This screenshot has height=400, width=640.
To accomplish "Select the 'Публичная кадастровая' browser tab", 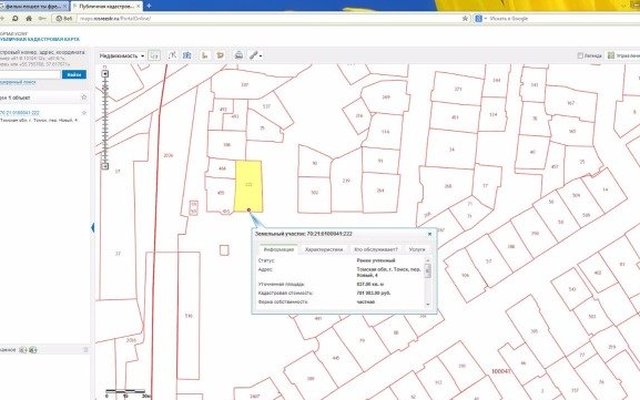I will [105, 7].
